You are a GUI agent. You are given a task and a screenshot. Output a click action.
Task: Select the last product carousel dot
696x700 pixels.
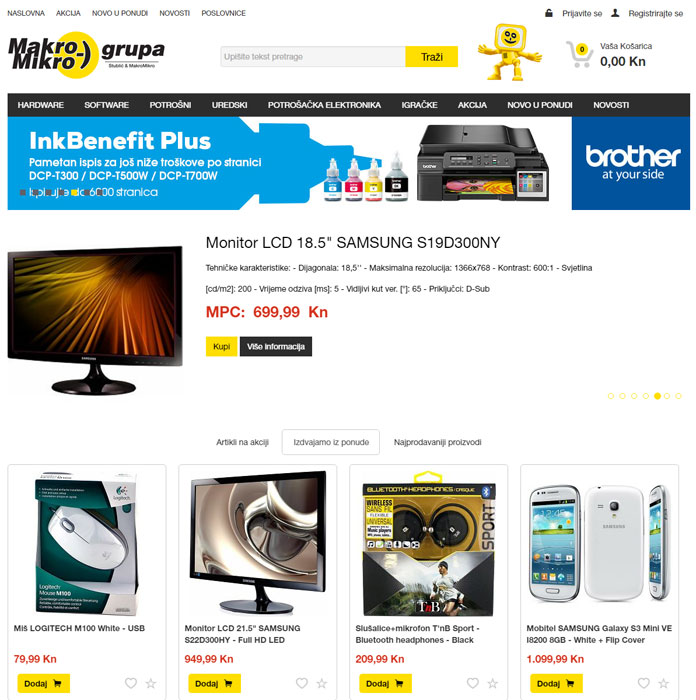coord(678,396)
